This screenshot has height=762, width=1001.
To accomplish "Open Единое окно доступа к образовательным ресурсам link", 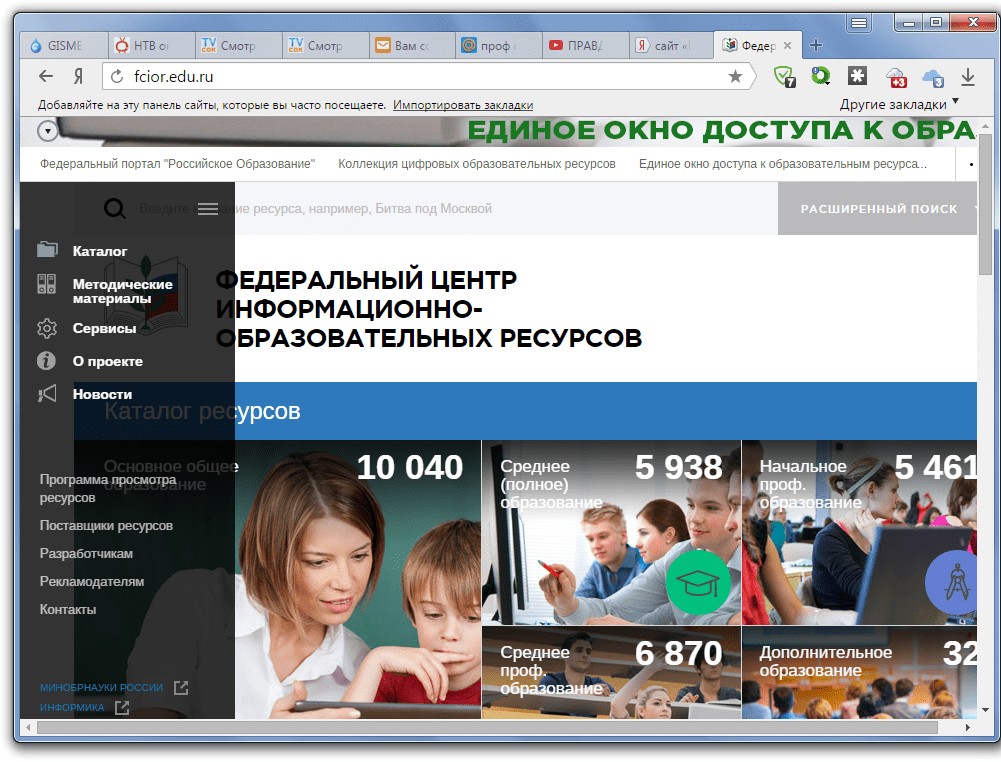I will tap(783, 164).
